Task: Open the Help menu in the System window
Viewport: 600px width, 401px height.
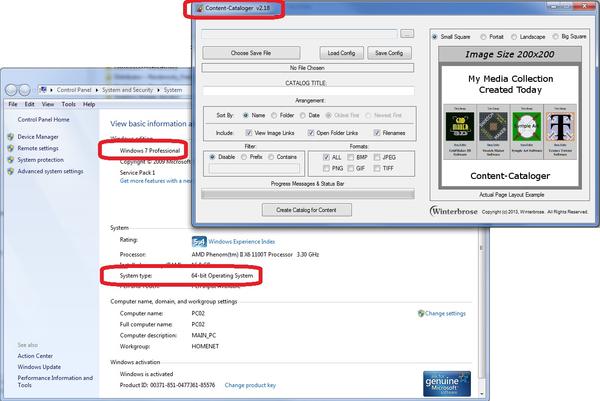Action: click(x=89, y=104)
